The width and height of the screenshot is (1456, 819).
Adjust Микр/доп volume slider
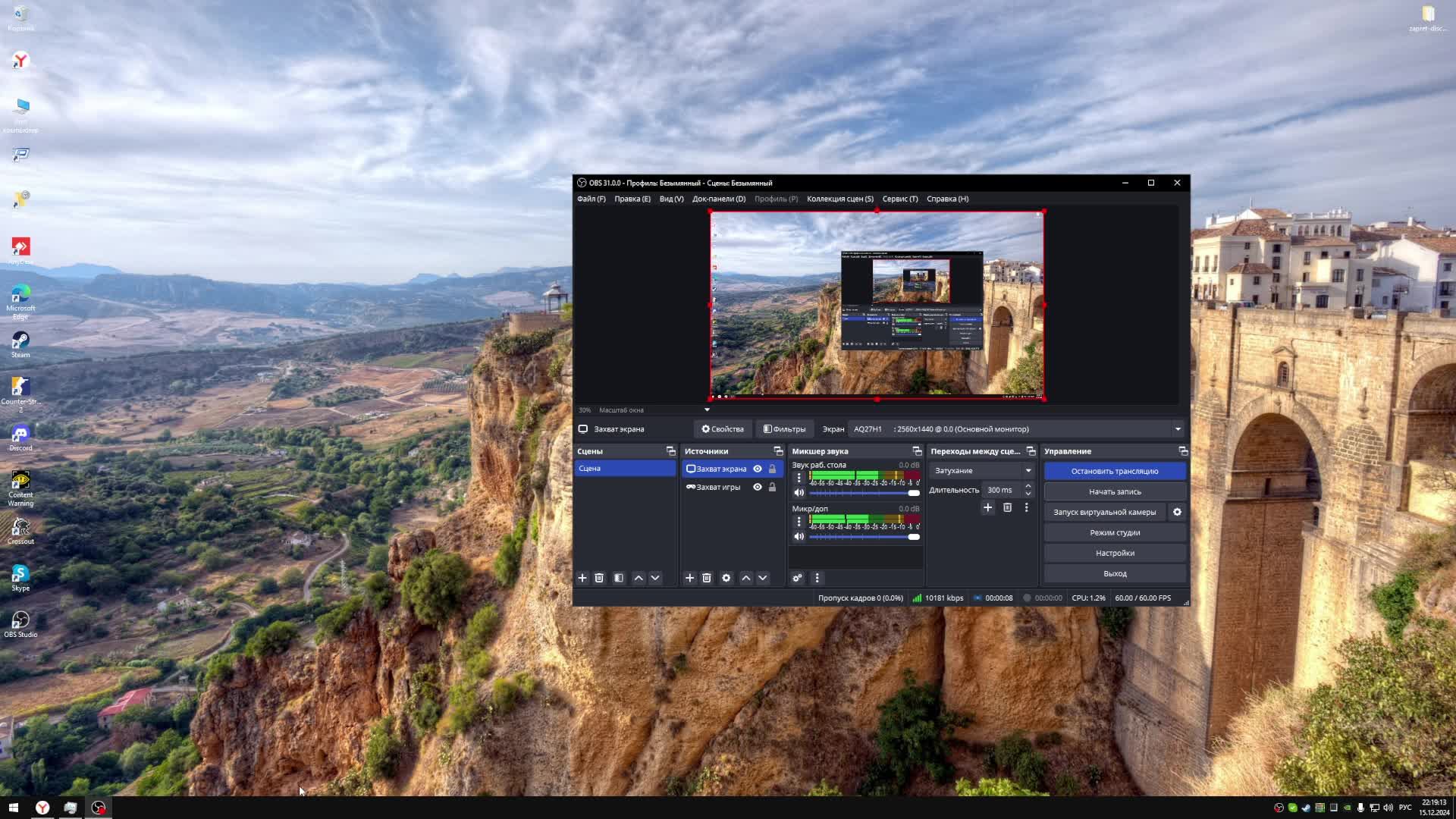pyautogui.click(x=864, y=537)
